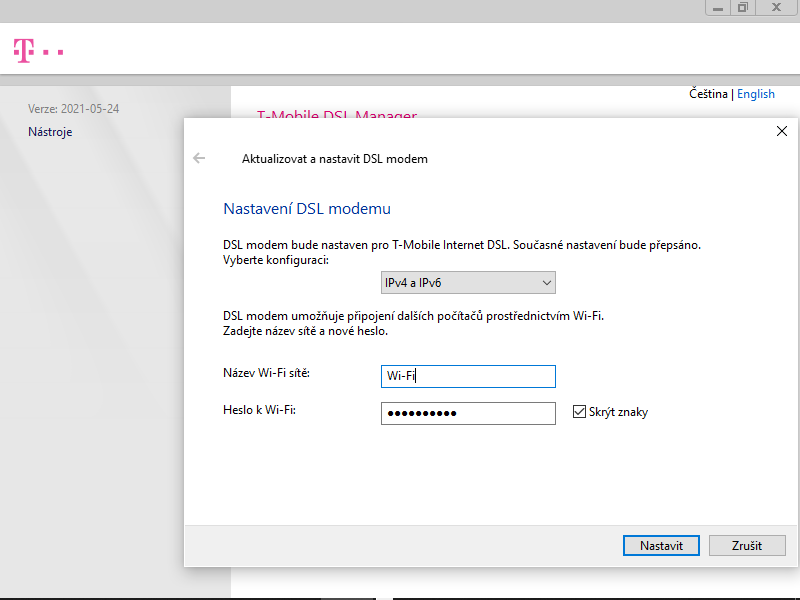Click the Nastavení DSL modemu heading
Viewport: 800px width, 600px height.
click(x=307, y=209)
